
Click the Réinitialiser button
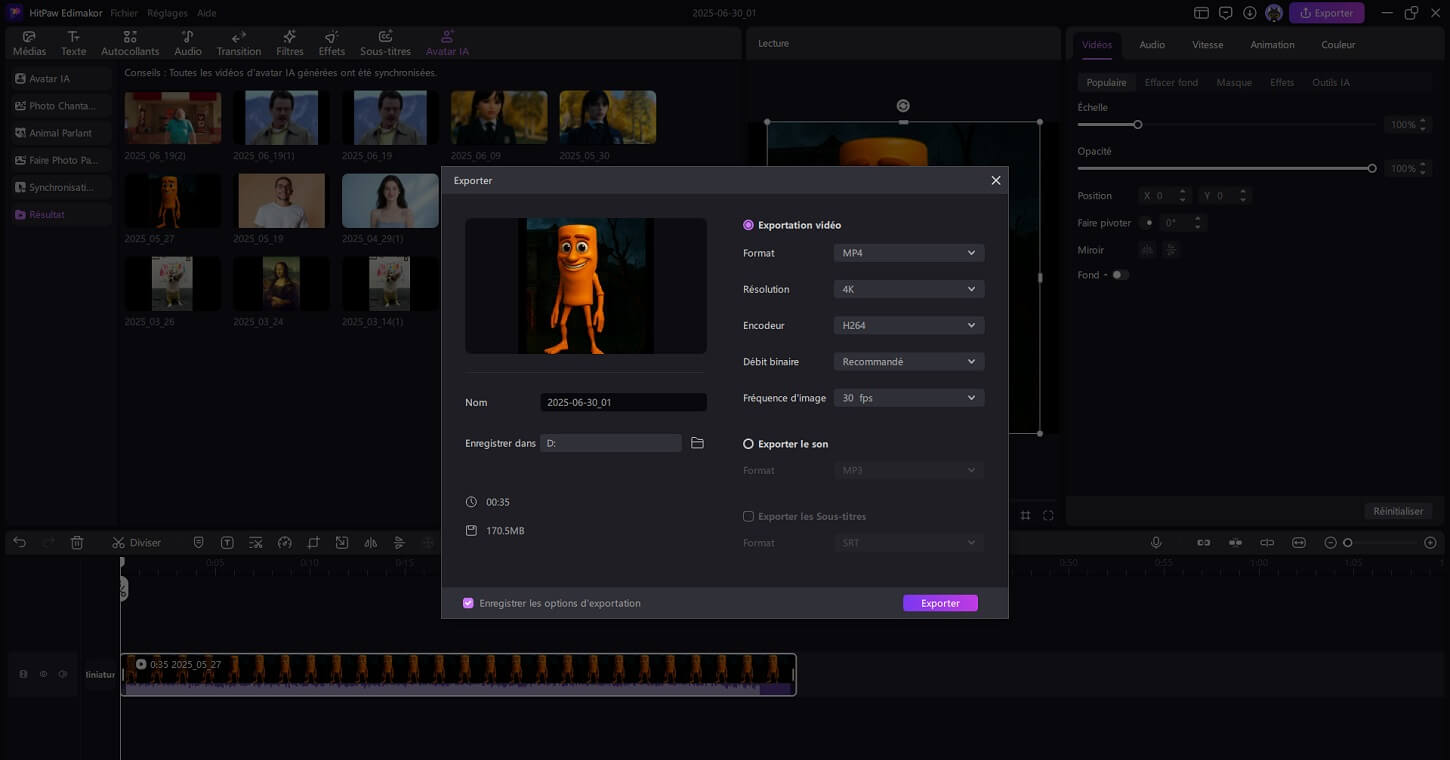coord(1398,511)
